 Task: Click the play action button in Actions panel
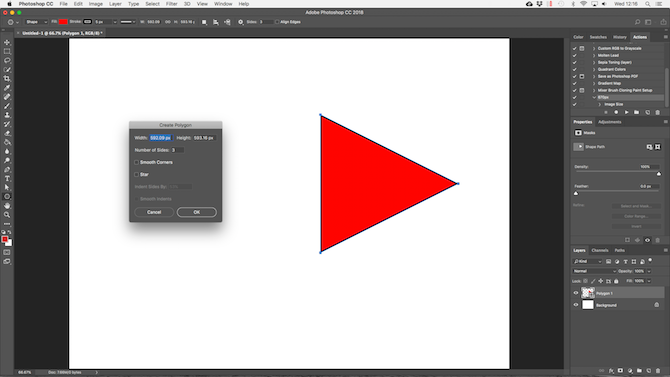[626, 112]
